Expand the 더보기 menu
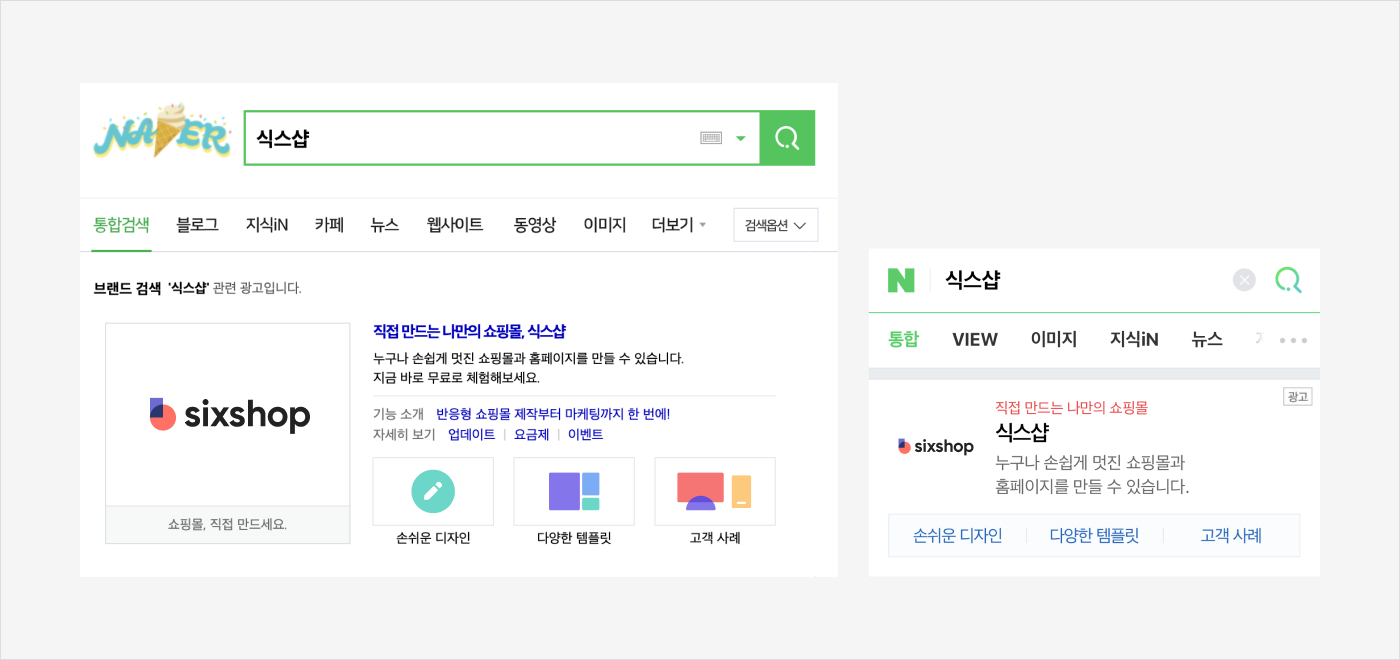Screen dimensions: 1400x660 679,225
